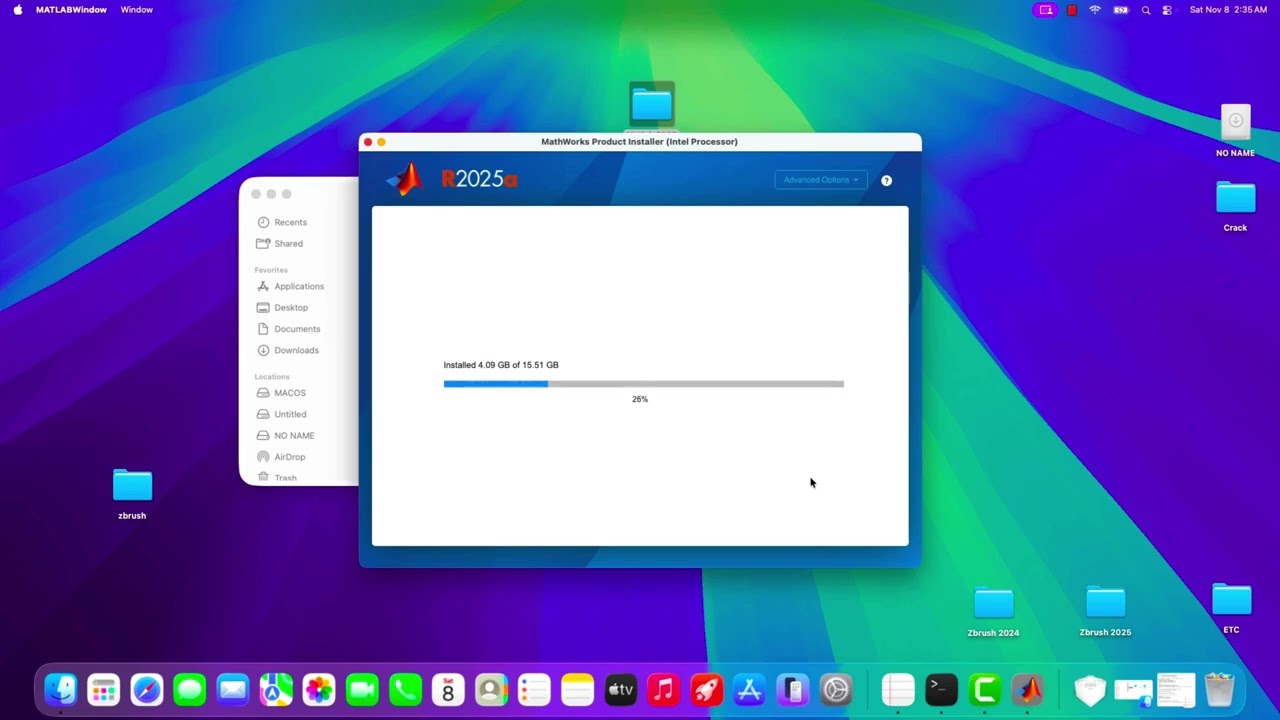
Task: Click the date and time in menu bar
Action: click(x=1228, y=10)
